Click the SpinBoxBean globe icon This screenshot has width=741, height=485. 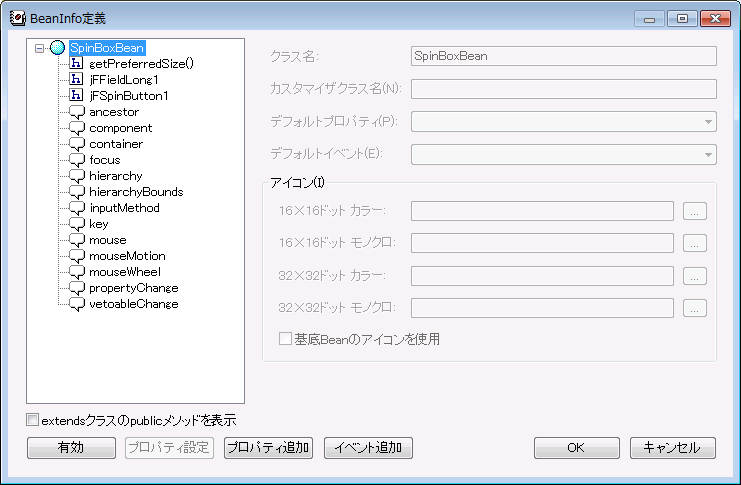pos(57,48)
